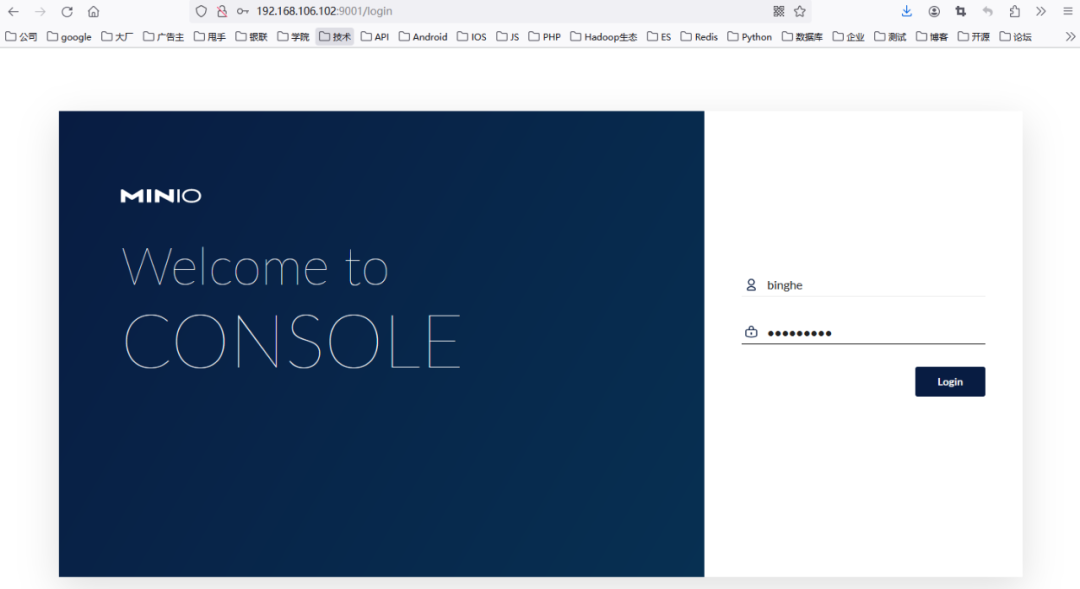Open the 学院 bookmarks folder
Screen dimensions: 1080x589
(x=293, y=37)
